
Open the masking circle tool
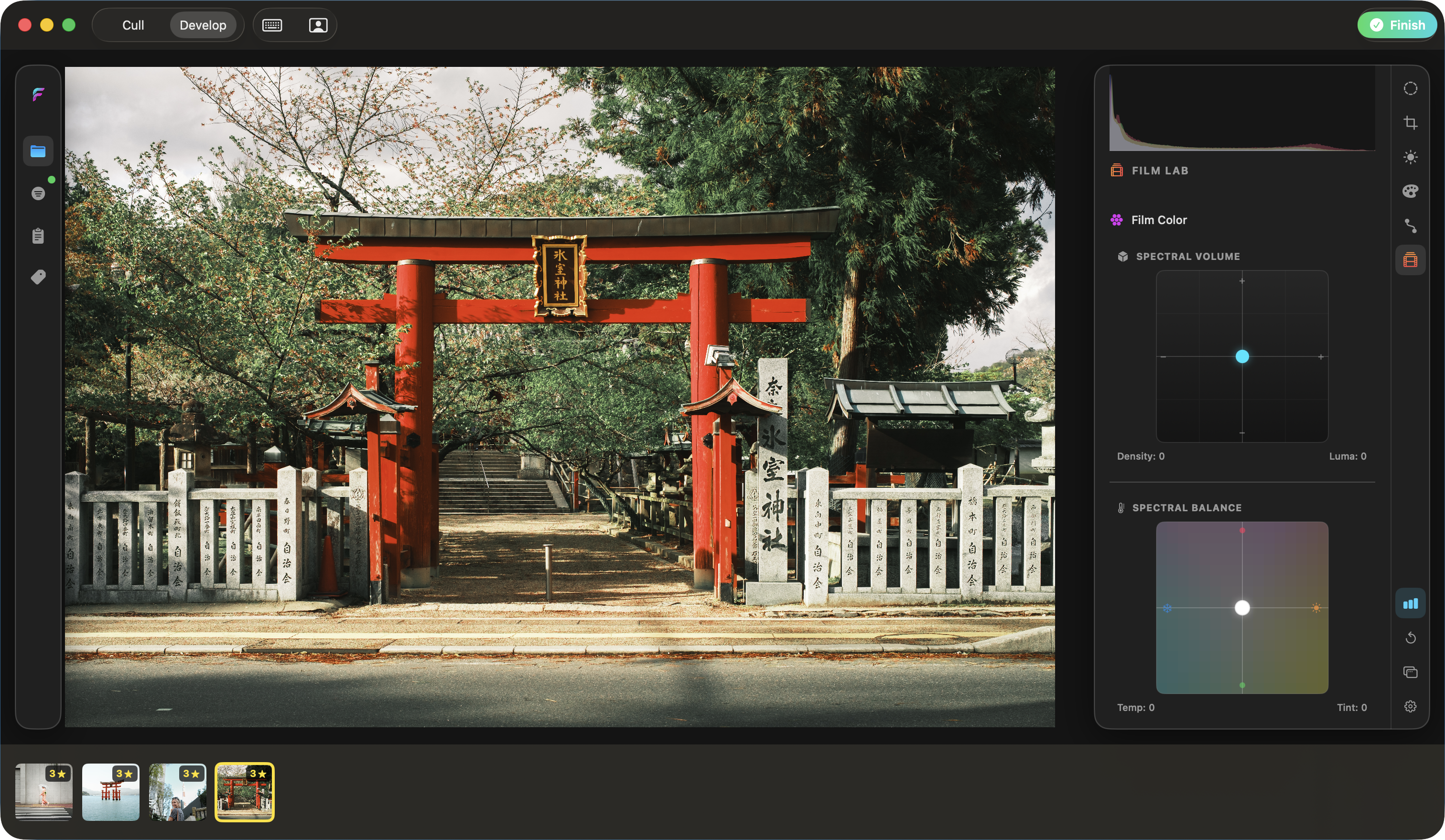(1410, 88)
